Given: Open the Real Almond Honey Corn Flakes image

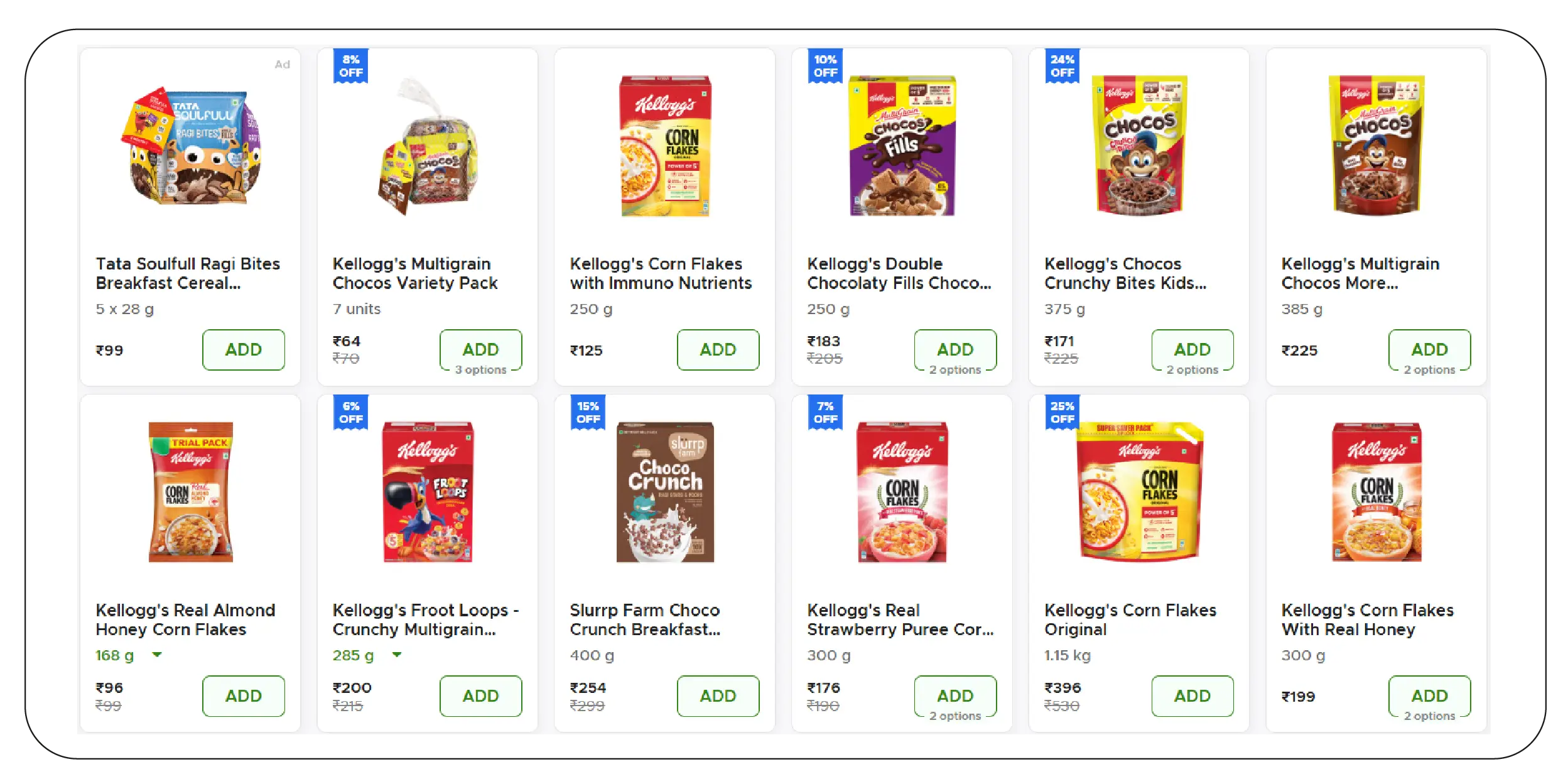Looking at the screenshot, I should coord(191,496).
